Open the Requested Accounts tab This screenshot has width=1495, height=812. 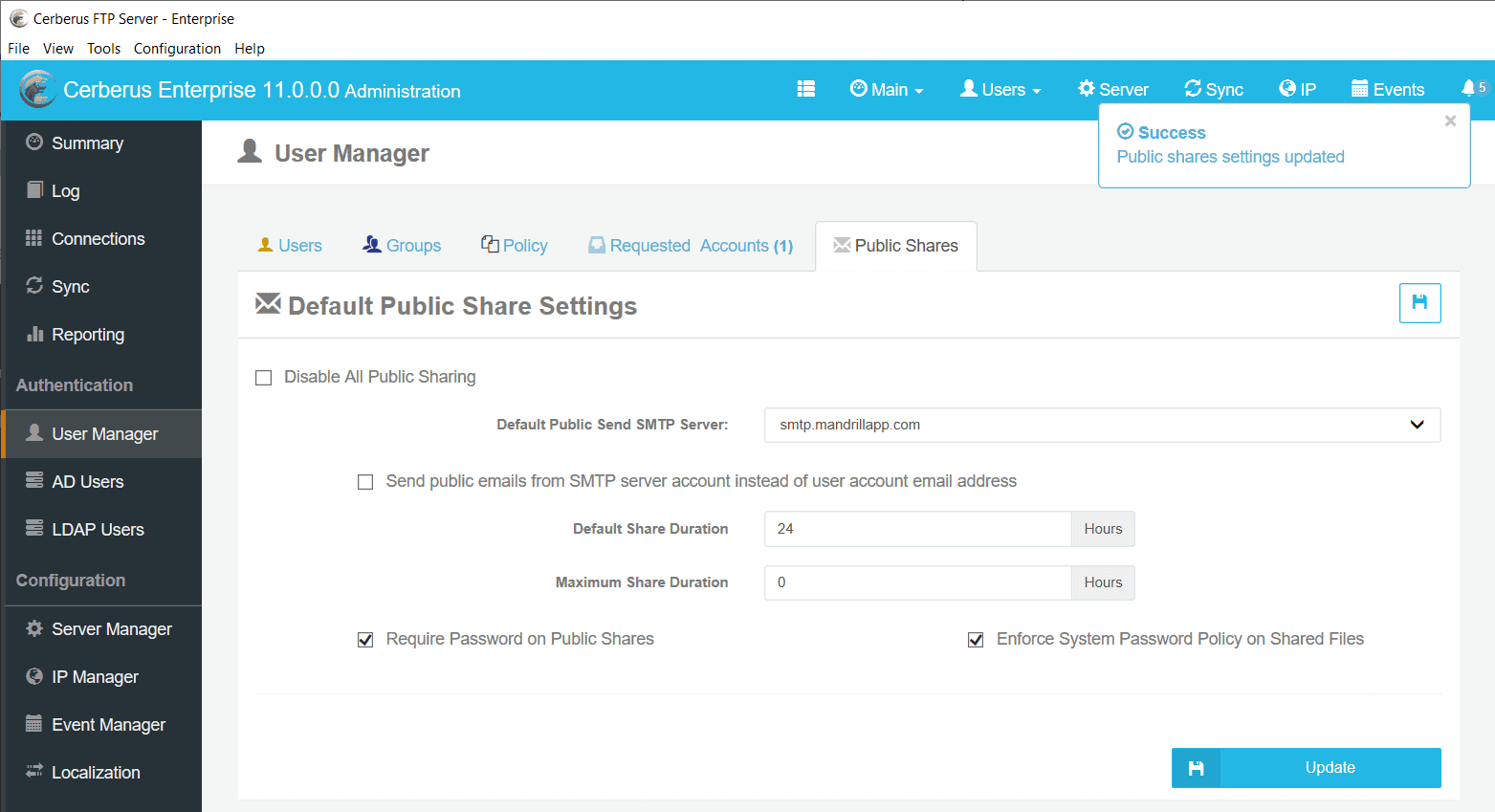coord(691,246)
